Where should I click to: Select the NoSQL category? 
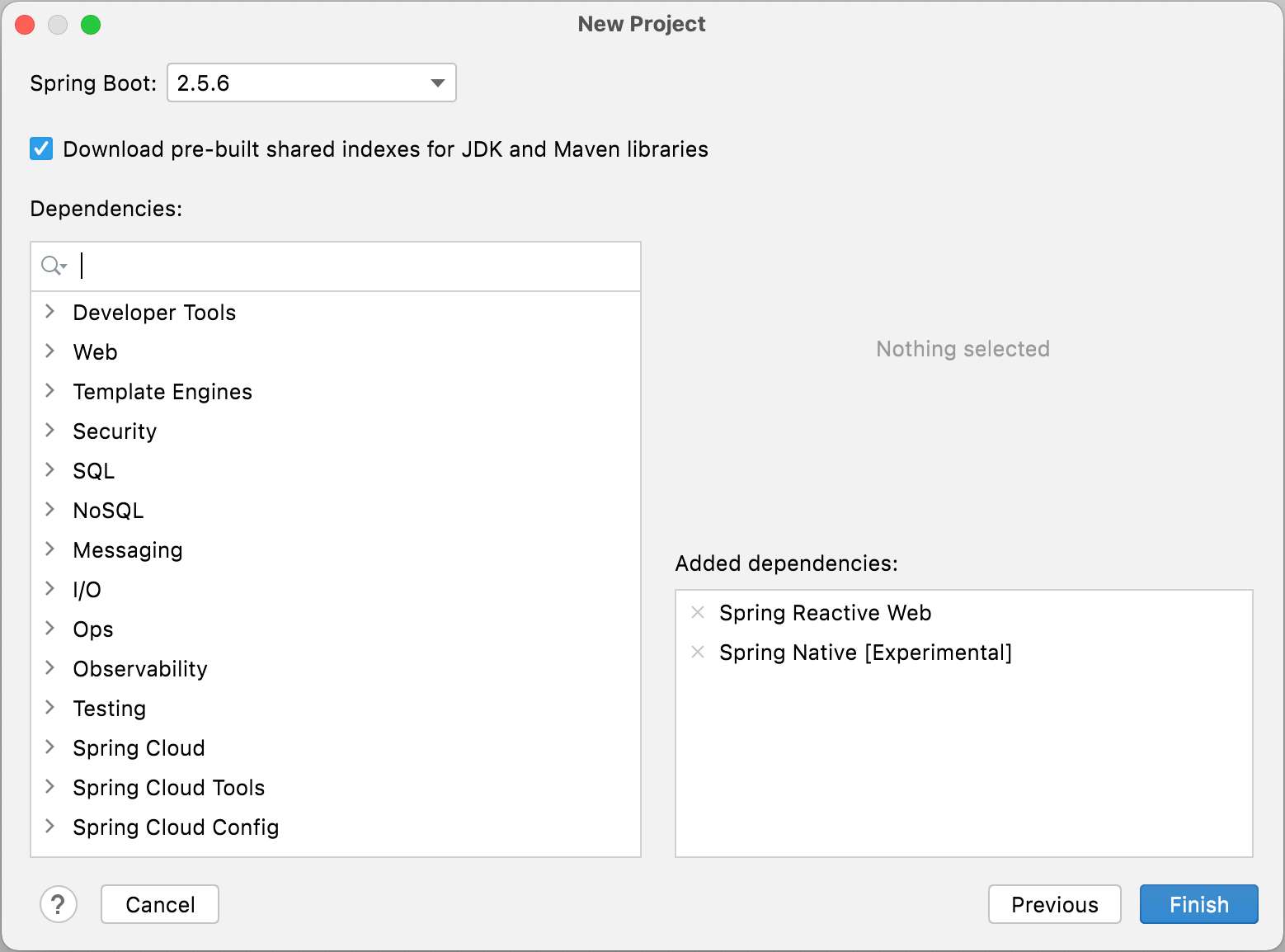coord(108,511)
